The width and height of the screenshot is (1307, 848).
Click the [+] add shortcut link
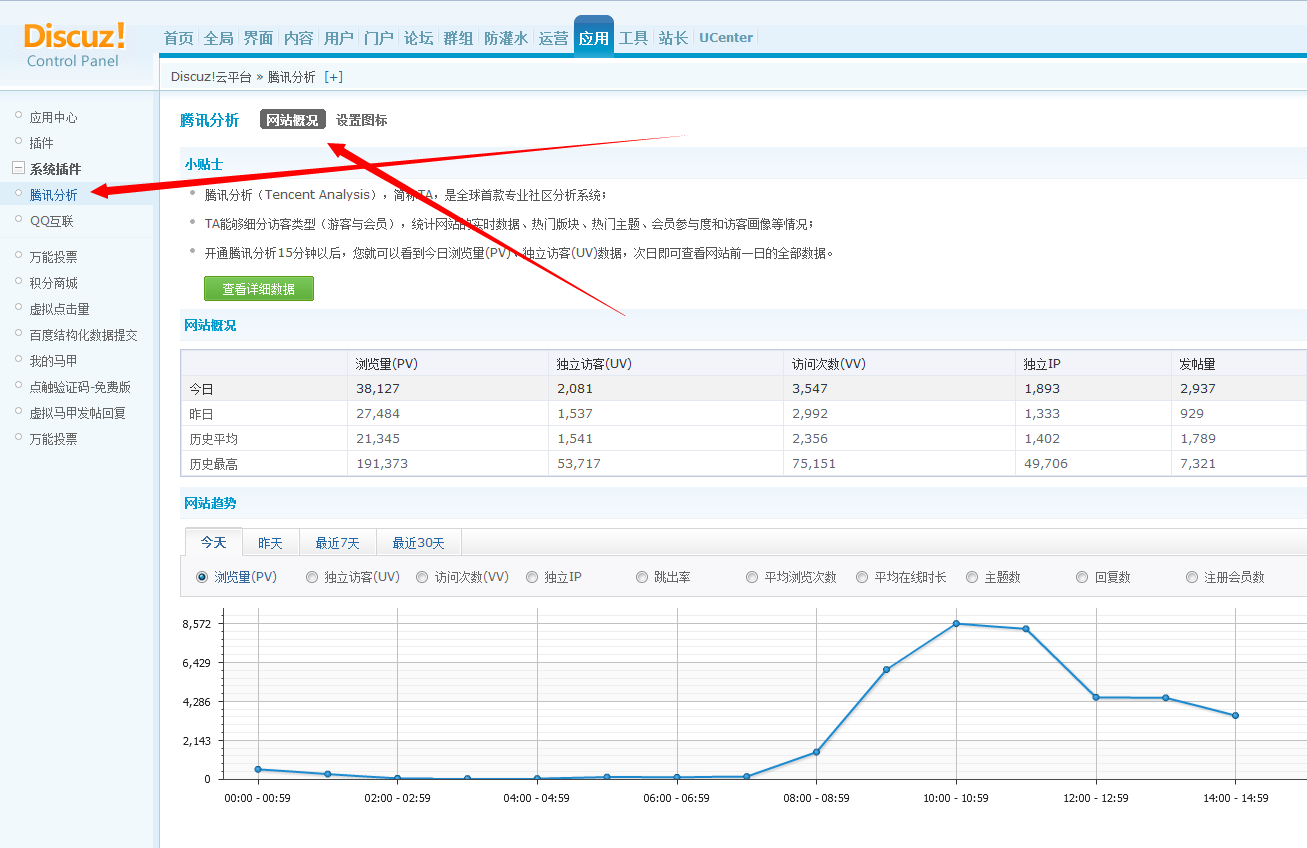point(333,77)
